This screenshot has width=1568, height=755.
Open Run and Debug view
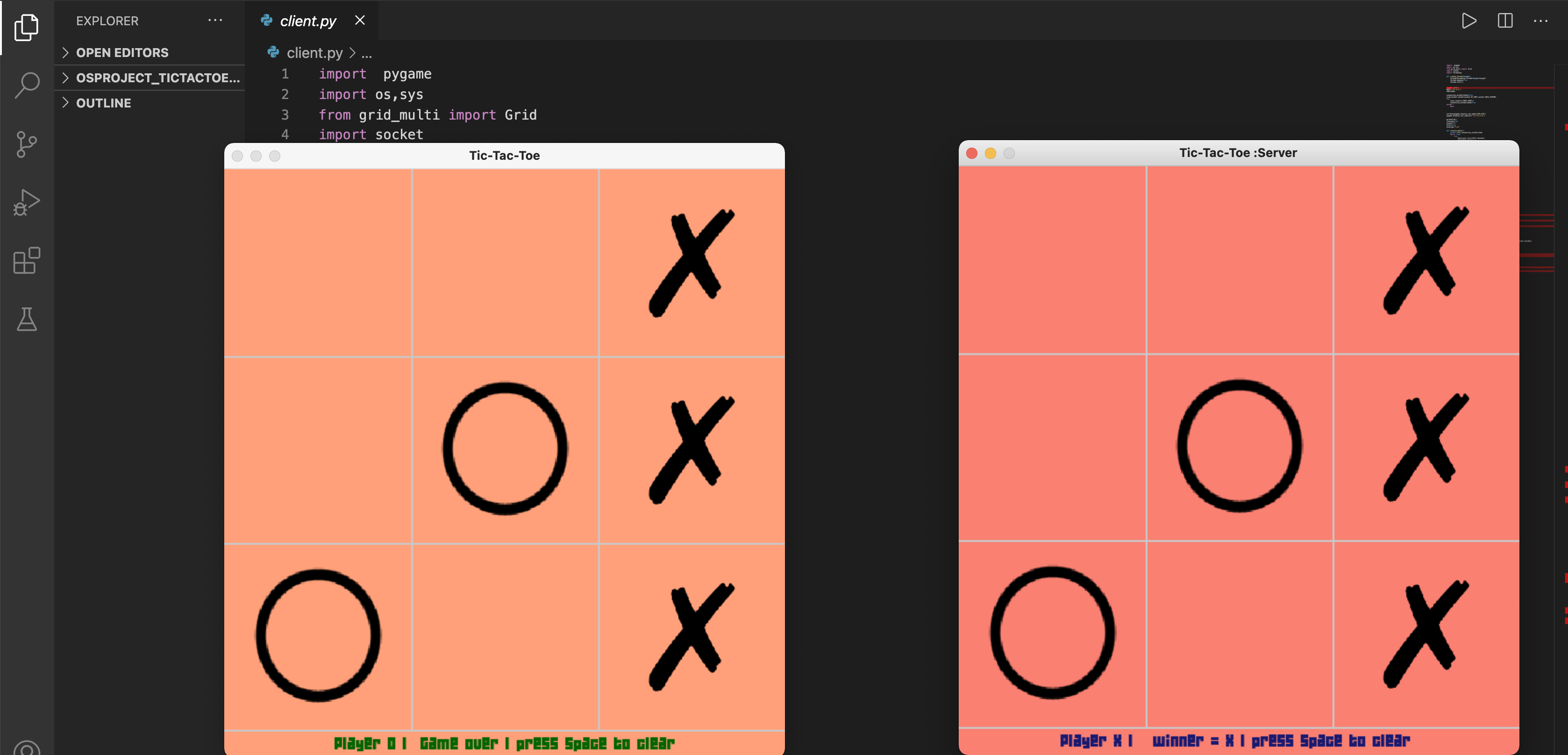point(26,202)
